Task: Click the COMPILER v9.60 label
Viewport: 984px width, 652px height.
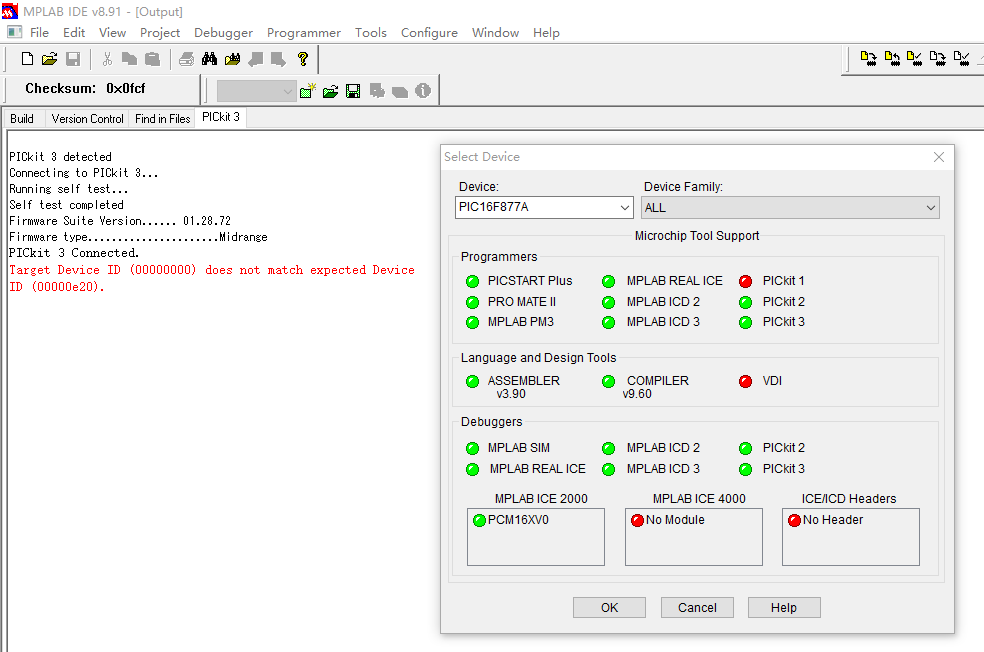Action: [x=656, y=387]
